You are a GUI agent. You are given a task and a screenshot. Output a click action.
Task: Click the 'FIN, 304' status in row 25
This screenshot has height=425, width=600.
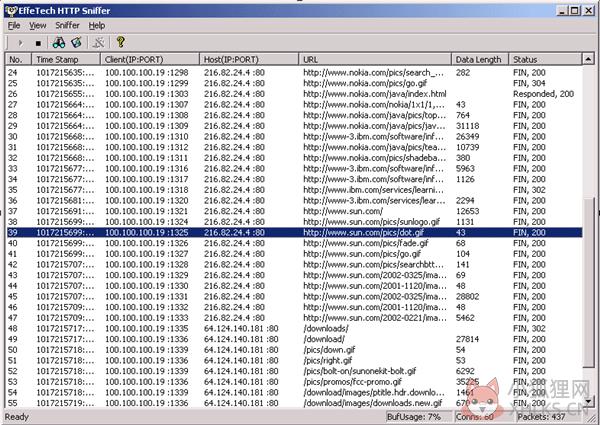529,83
